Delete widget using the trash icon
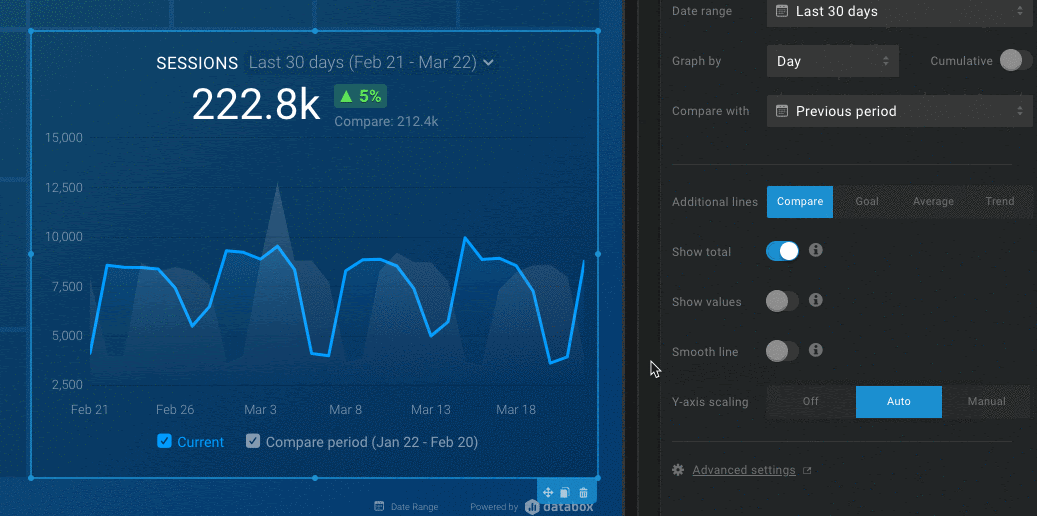The height and width of the screenshot is (516, 1037). 584,492
